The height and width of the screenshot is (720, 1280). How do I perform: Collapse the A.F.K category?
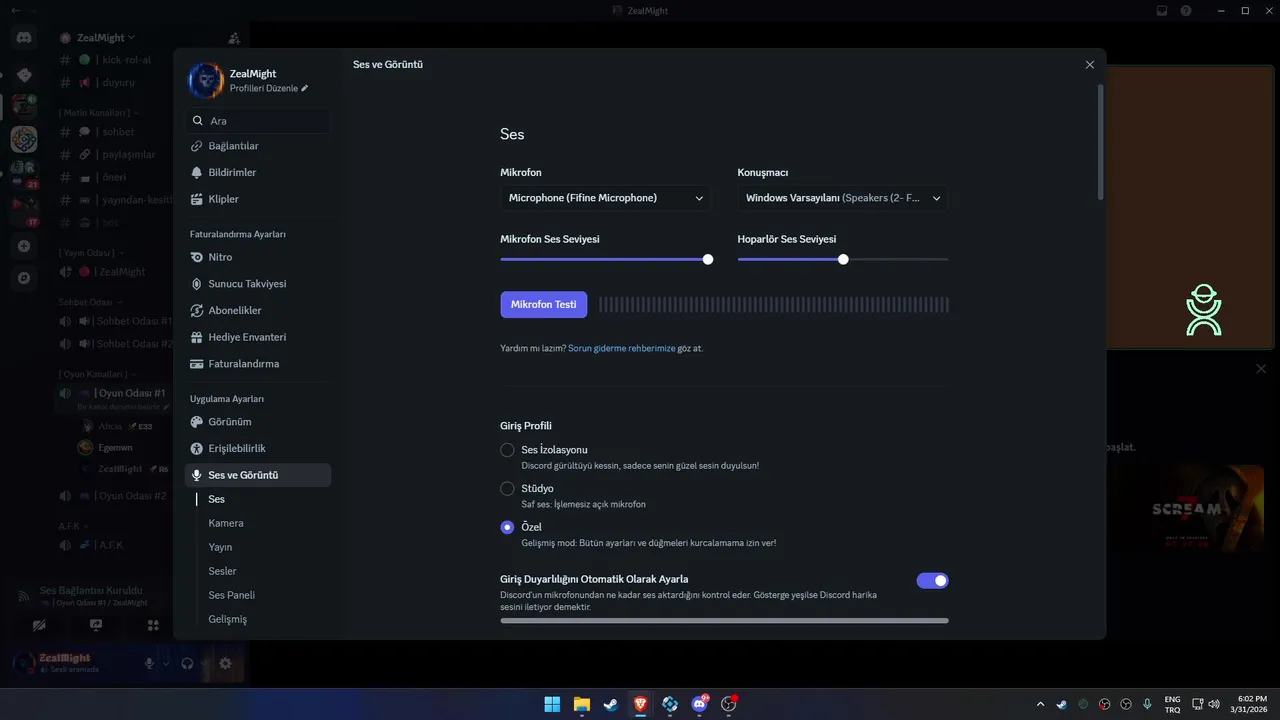click(72, 525)
